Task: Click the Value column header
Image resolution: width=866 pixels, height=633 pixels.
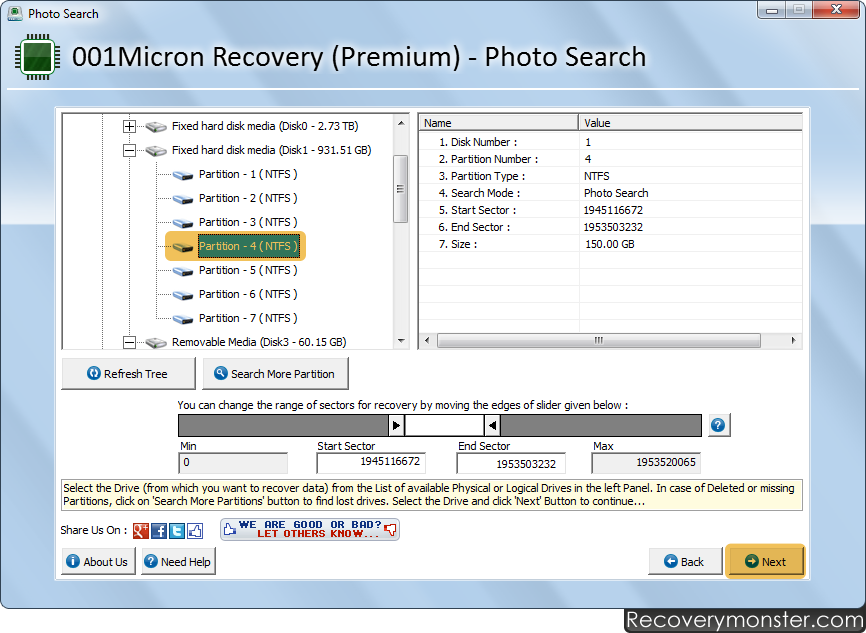Action: click(x=690, y=123)
